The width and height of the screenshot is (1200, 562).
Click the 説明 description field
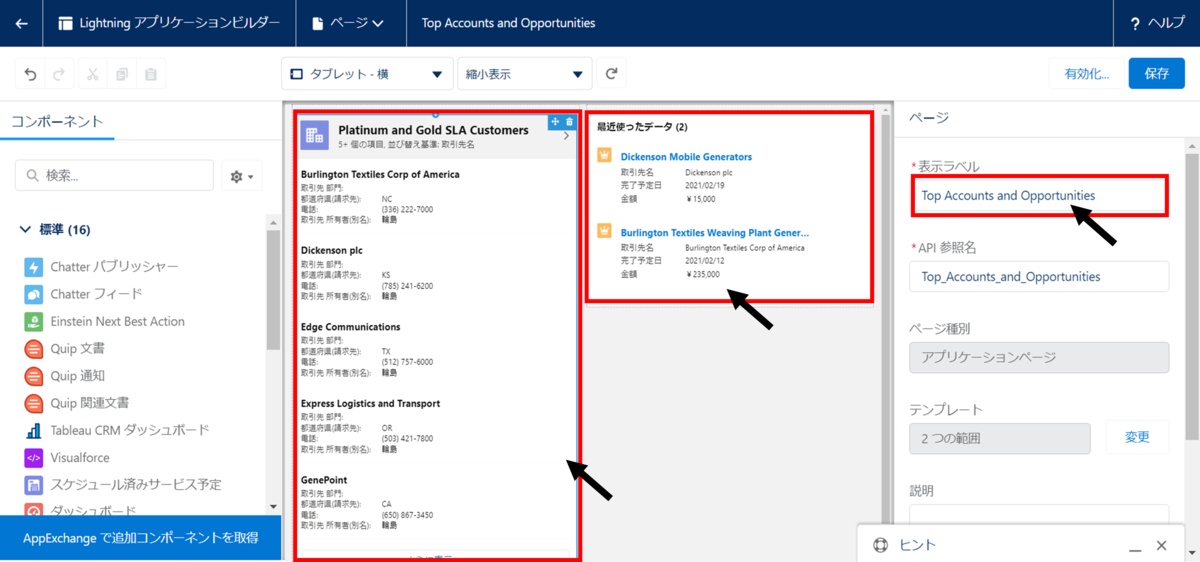coord(1039,516)
